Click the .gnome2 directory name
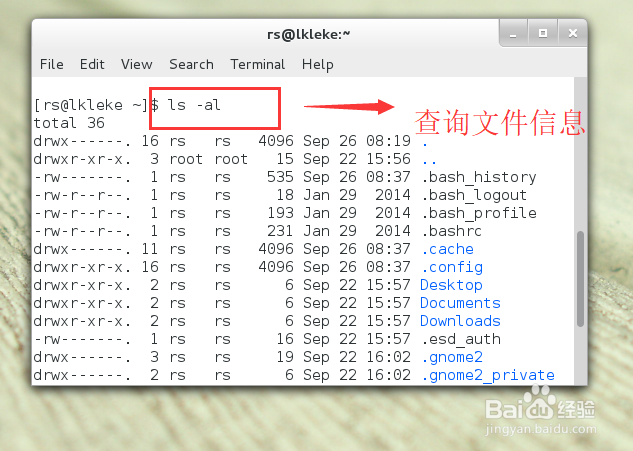 click(x=452, y=357)
